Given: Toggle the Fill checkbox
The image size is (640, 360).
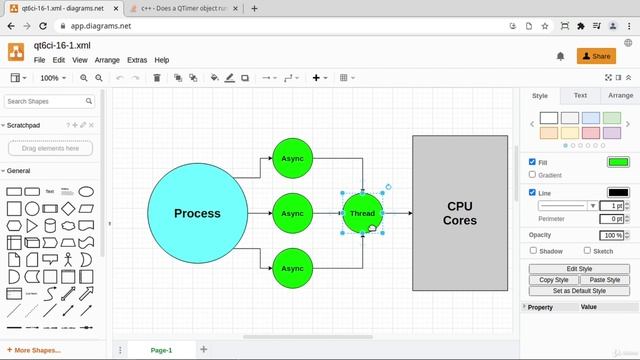Looking at the screenshot, I should [x=532, y=162].
